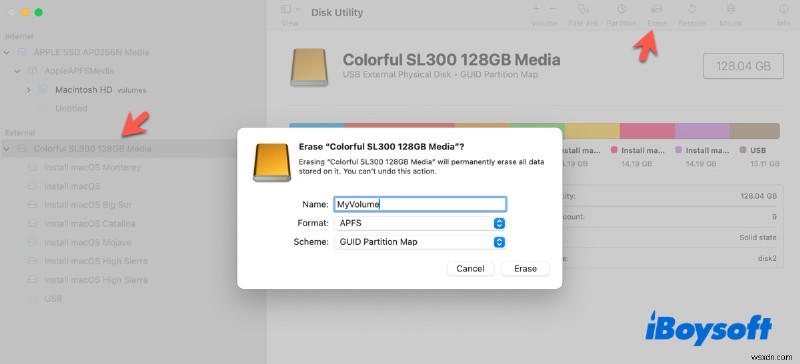Viewport: 800px width, 364px height.
Task: Confirm with the Erase button in dialog
Action: (x=526, y=269)
